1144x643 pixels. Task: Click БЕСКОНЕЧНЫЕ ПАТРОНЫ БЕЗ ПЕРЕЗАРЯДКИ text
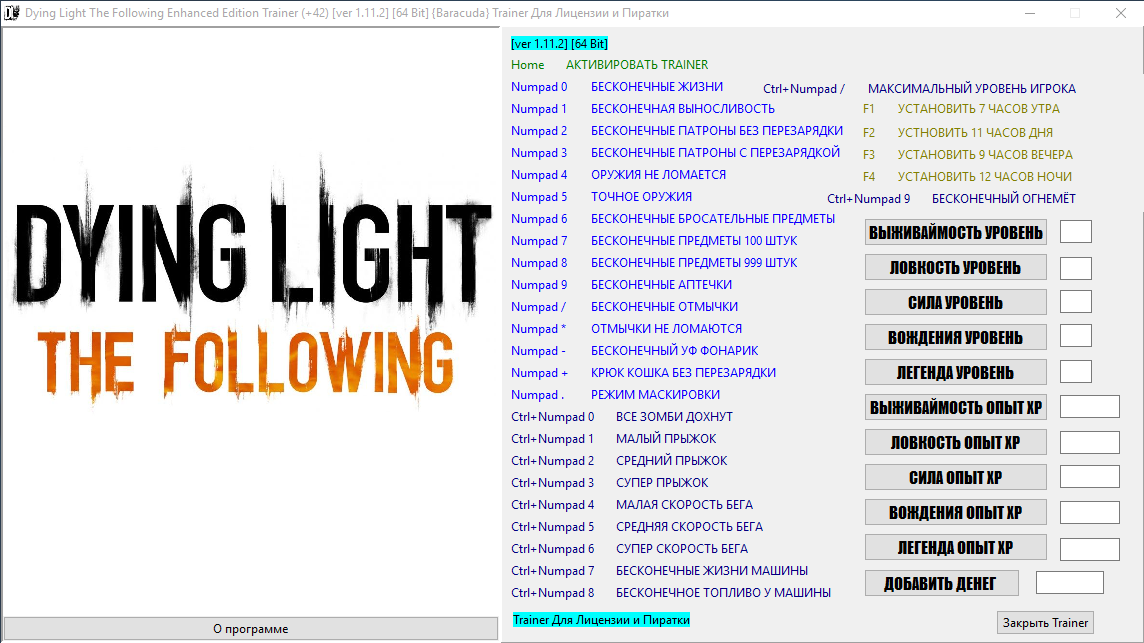coord(716,131)
